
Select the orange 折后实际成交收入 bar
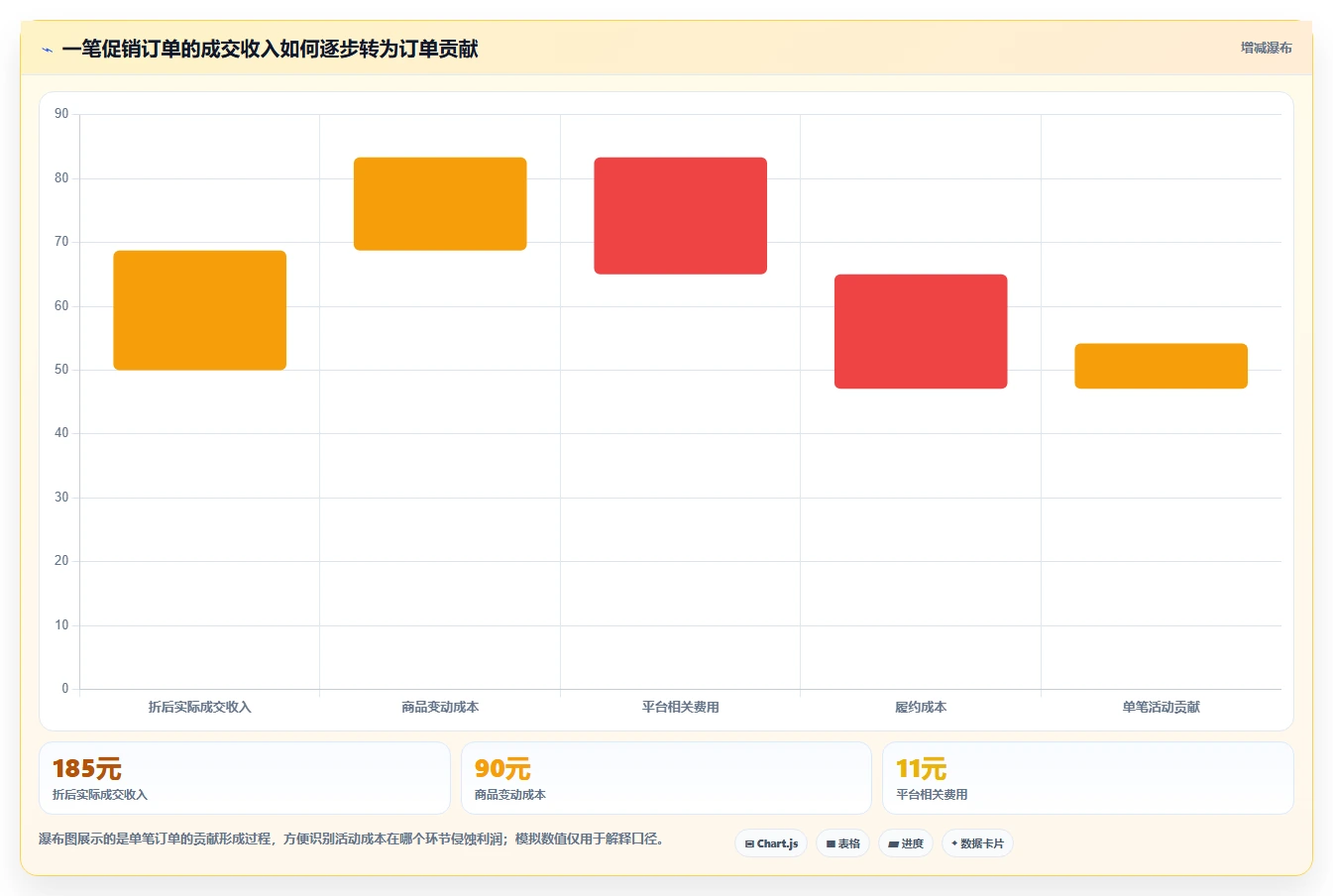[200, 310]
